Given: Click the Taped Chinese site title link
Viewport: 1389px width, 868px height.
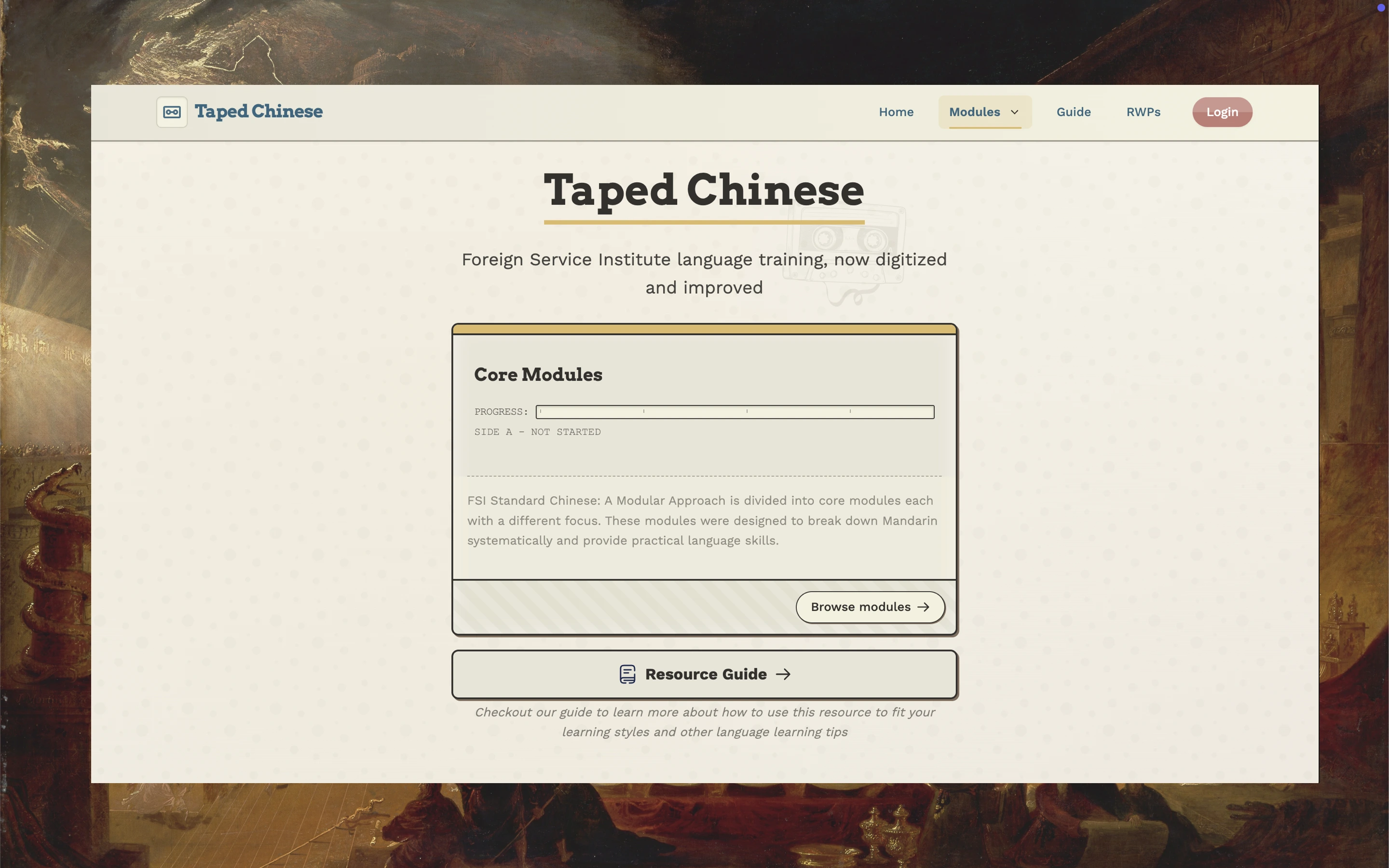Looking at the screenshot, I should coord(259,111).
